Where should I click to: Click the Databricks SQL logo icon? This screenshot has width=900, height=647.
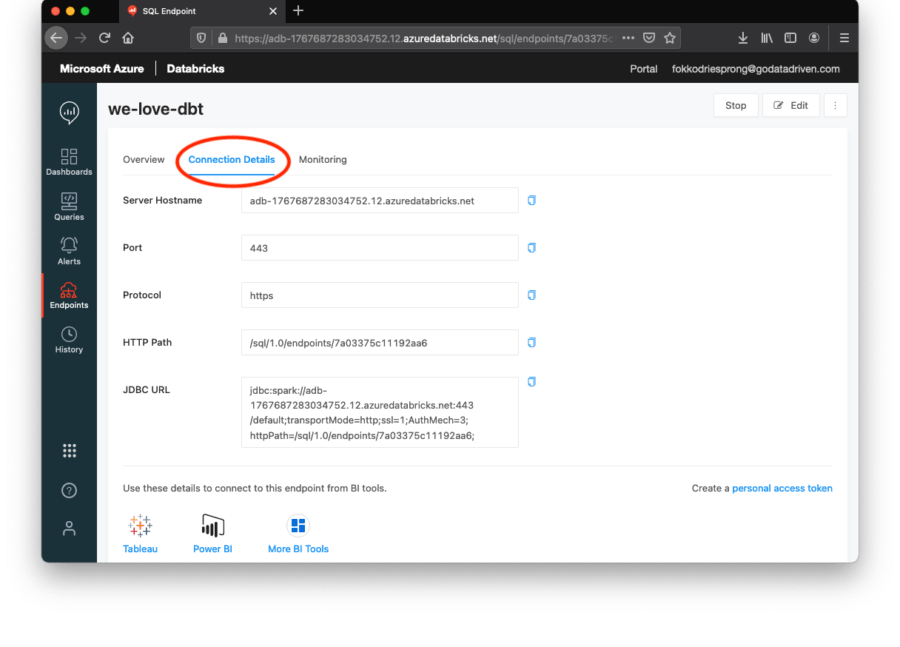tap(69, 113)
